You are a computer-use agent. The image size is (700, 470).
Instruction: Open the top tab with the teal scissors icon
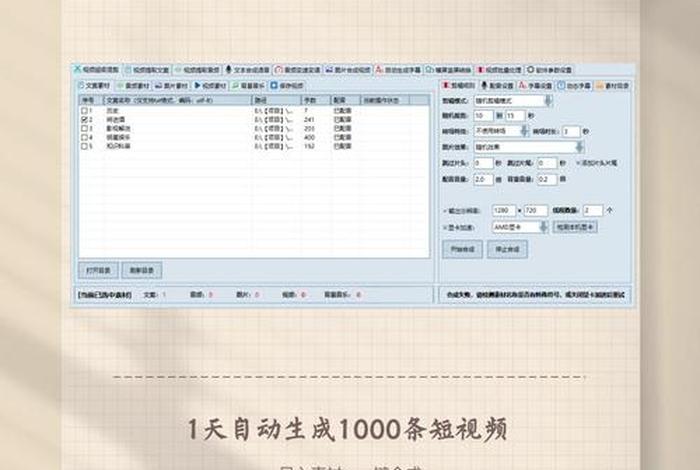[x=96, y=70]
